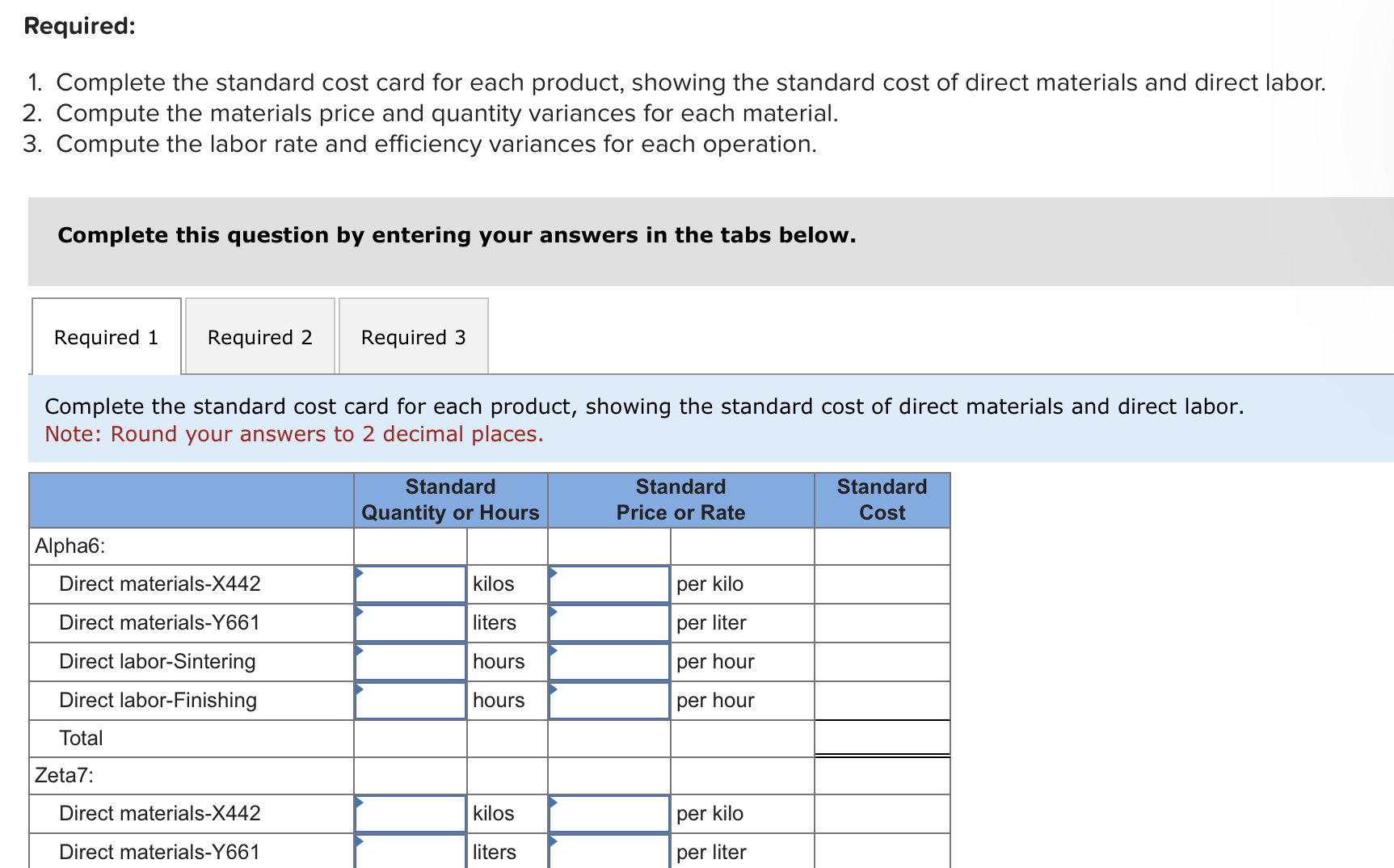Switch to the Required 2 tab
1394x868 pixels.
259,336
